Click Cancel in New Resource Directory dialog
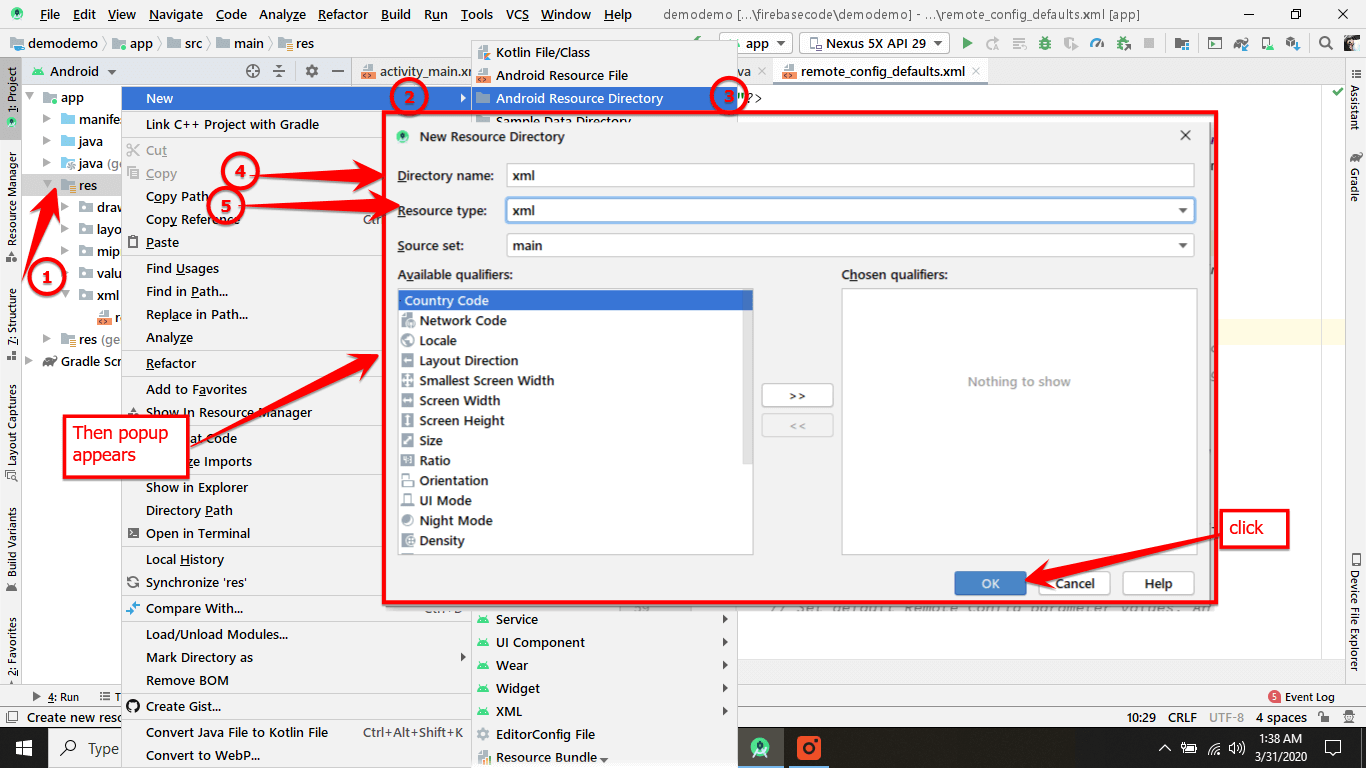 (x=1075, y=583)
